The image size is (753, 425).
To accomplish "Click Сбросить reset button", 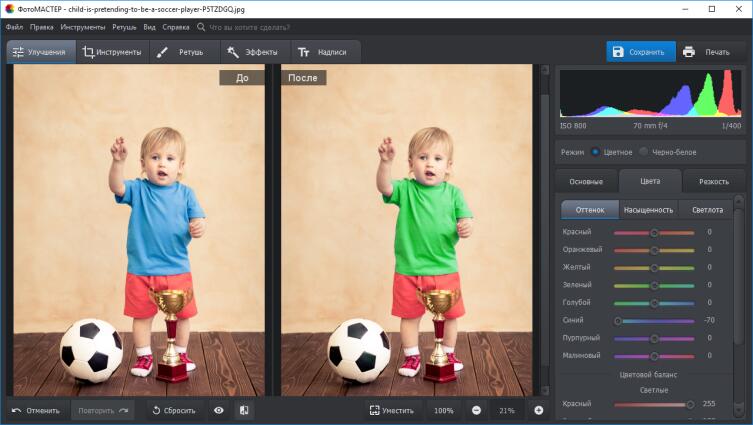I will (173, 410).
